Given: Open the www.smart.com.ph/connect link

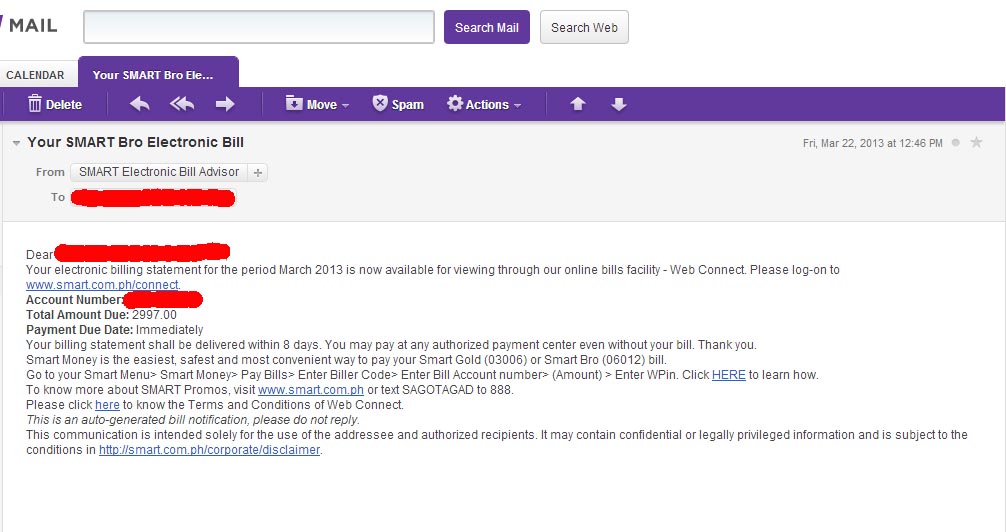Looking at the screenshot, I should (x=103, y=285).
